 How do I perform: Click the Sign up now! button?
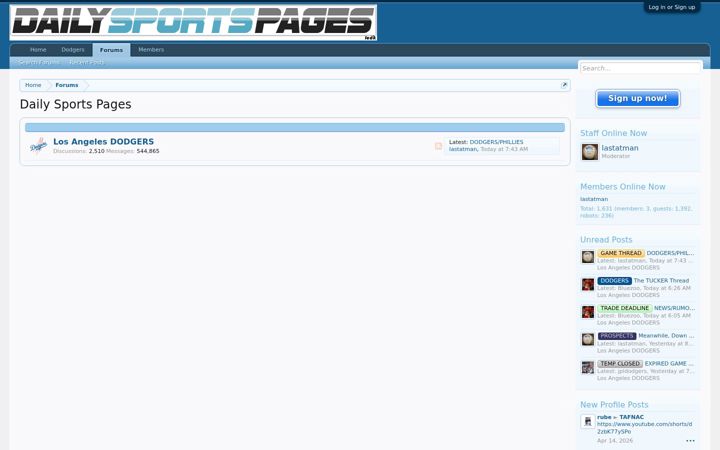(638, 98)
